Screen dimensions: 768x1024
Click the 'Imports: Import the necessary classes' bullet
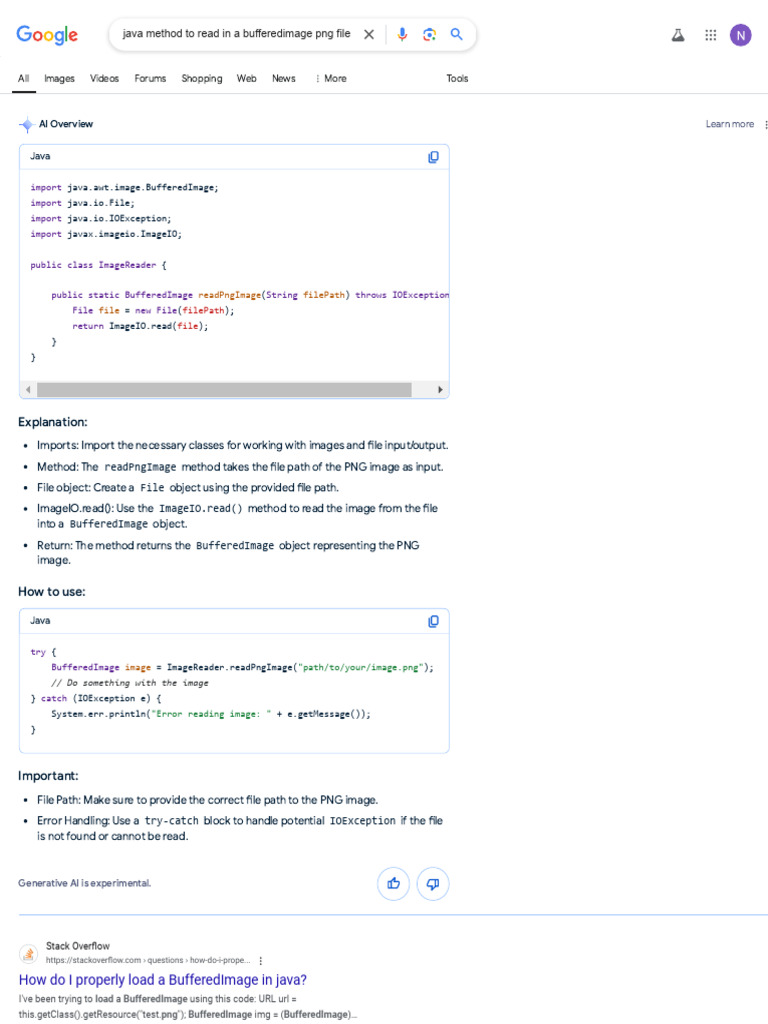[242, 445]
